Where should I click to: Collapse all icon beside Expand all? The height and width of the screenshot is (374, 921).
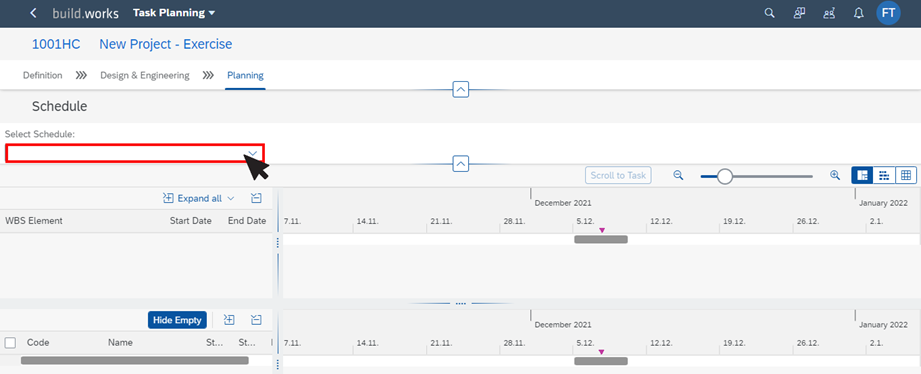tap(256, 198)
